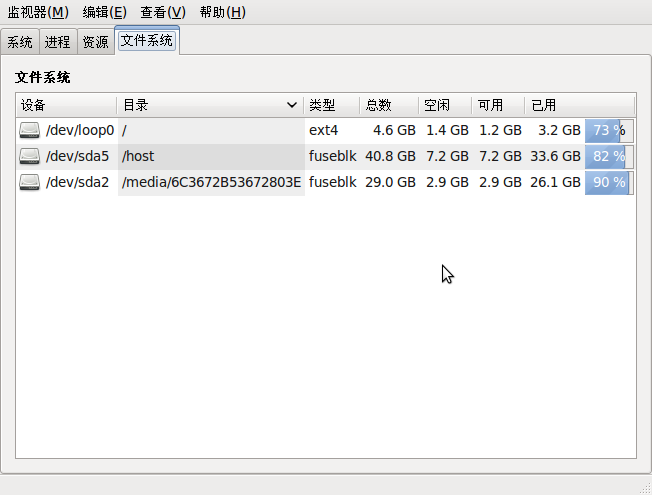Image resolution: width=652 pixels, height=495 pixels.
Task: Sort by the 空闲 column header
Action: tap(445, 105)
